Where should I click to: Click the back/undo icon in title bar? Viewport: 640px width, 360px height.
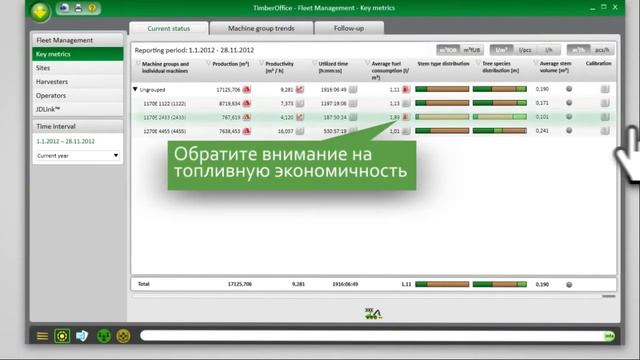pyautogui.click(x=64, y=8)
